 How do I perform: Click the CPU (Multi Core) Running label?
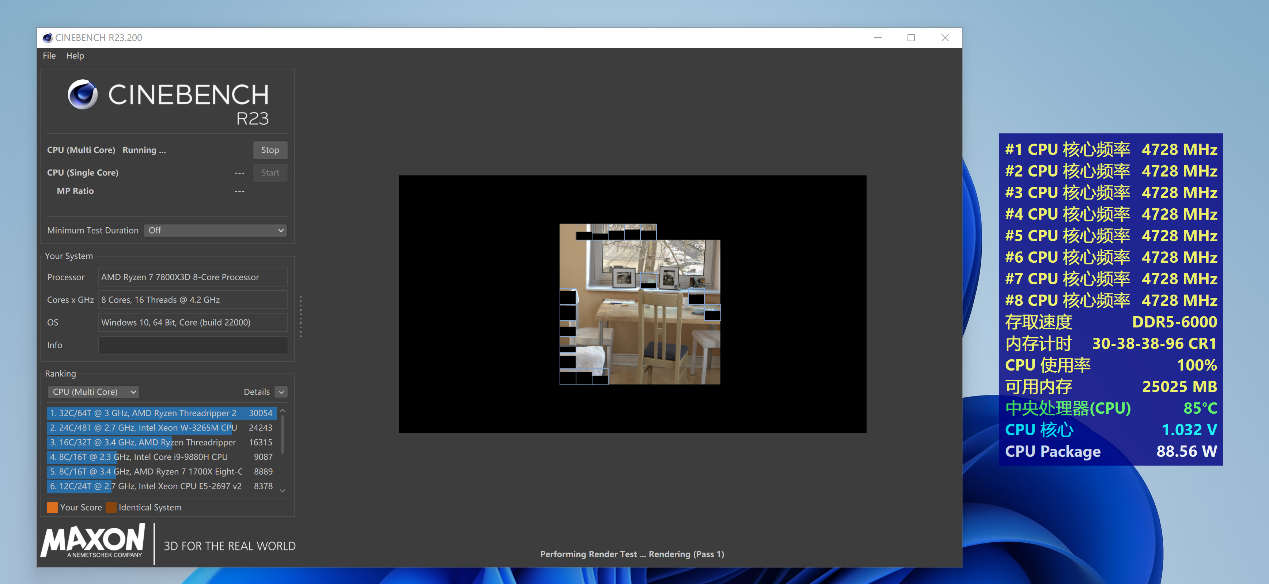click(106, 150)
